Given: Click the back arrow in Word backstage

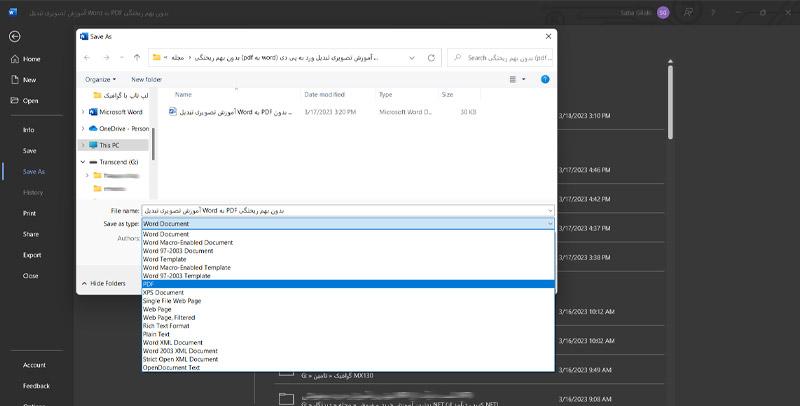Looking at the screenshot, I should [15, 36].
